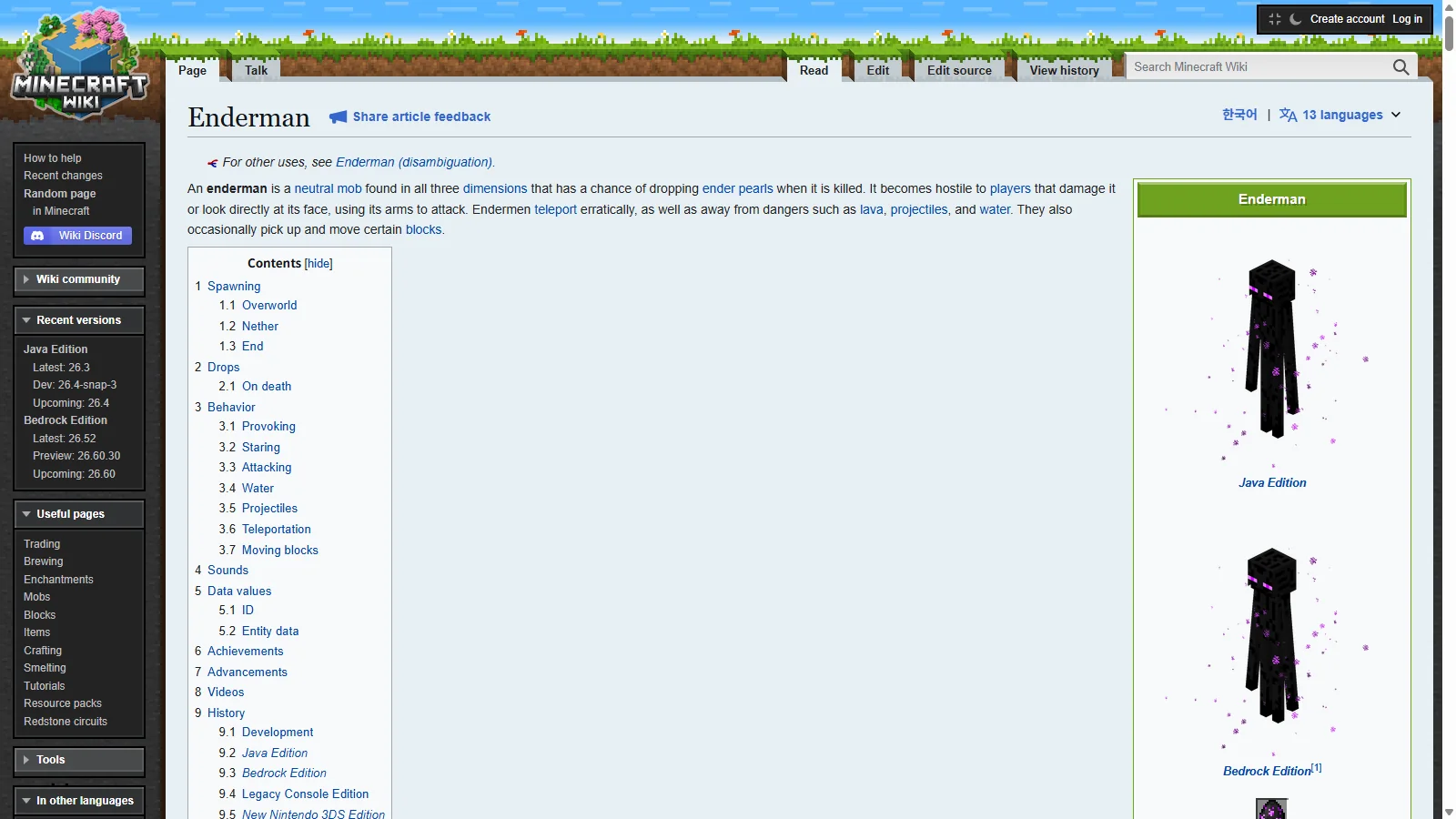Screen dimensions: 1456x819
Task: Open the Edit tab
Action: 877,70
